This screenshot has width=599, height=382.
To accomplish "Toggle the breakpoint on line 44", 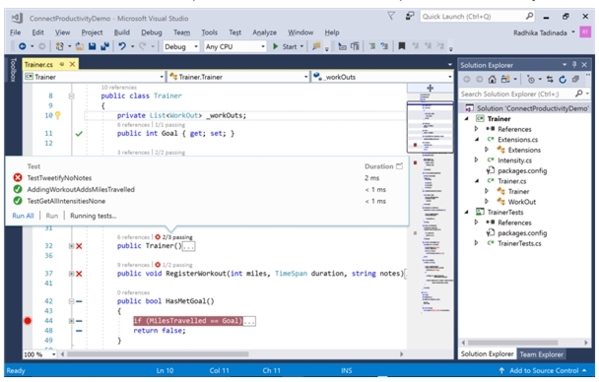I will [28, 320].
